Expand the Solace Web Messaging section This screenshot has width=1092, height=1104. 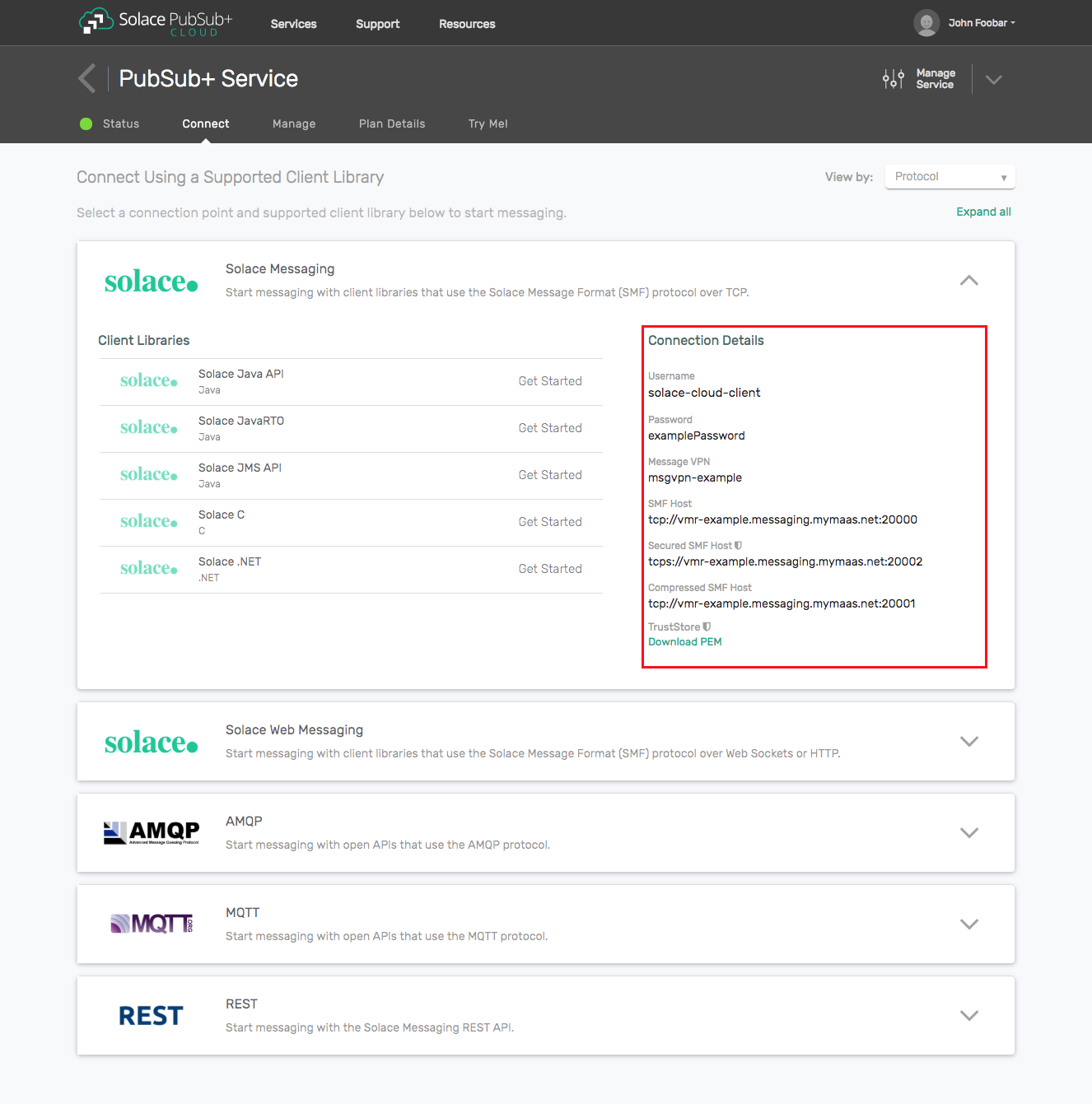point(968,741)
